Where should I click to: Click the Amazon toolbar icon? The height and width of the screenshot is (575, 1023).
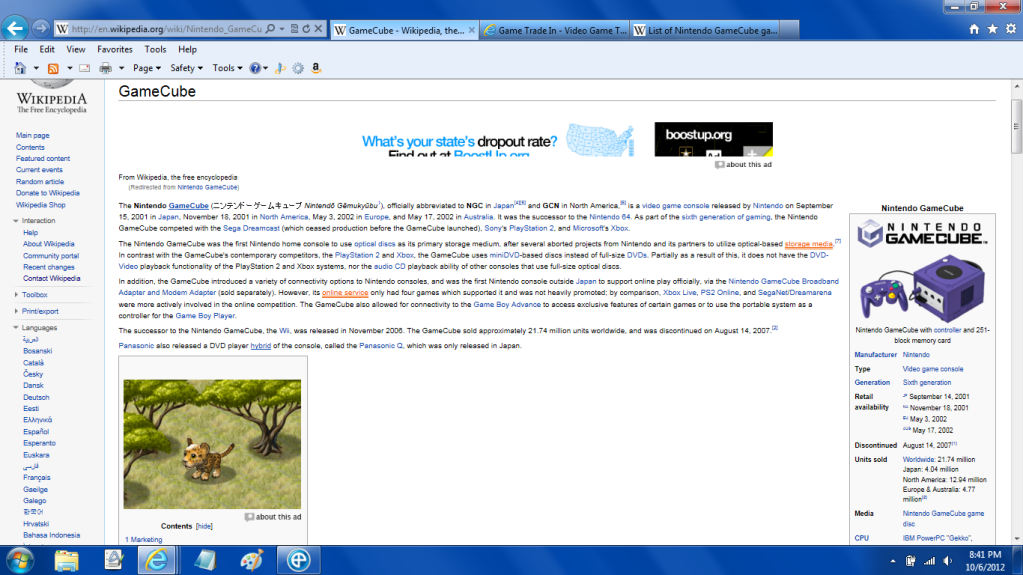click(316, 68)
